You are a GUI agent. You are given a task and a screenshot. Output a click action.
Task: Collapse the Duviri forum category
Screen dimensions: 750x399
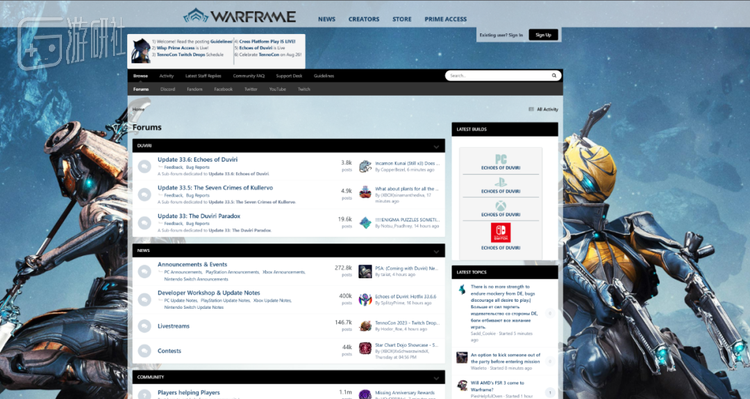[436, 146]
